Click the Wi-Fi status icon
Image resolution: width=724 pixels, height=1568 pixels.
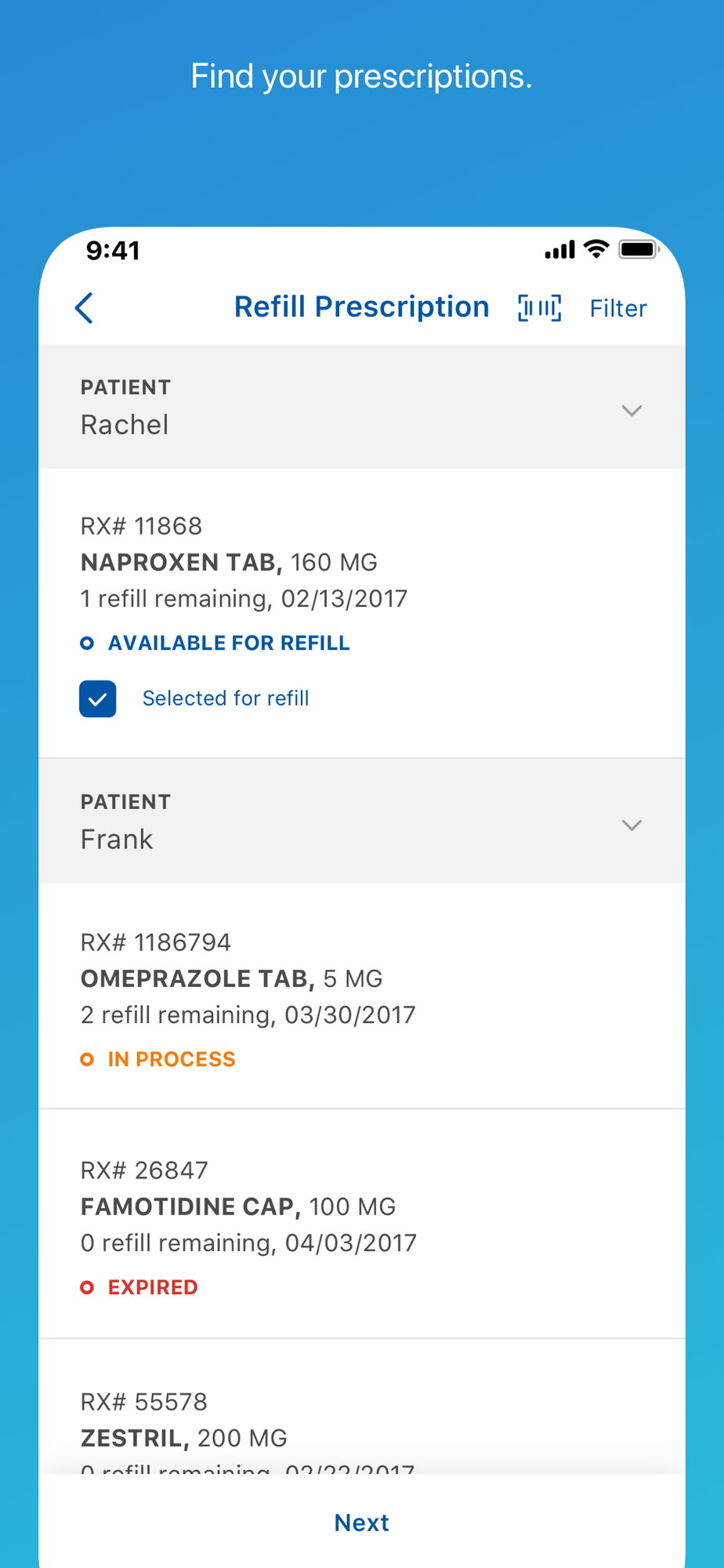coord(596,249)
